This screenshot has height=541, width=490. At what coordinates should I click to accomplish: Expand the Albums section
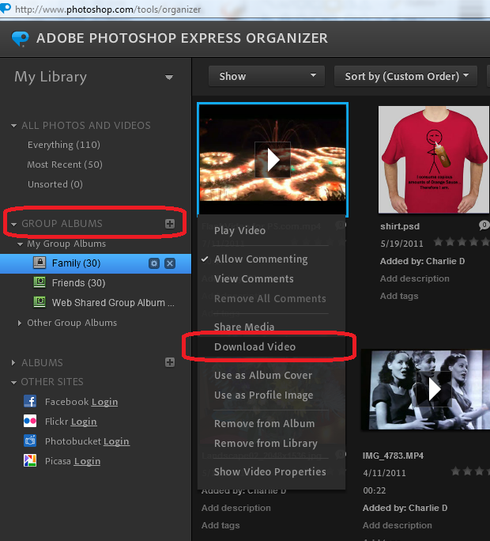click(x=13, y=363)
